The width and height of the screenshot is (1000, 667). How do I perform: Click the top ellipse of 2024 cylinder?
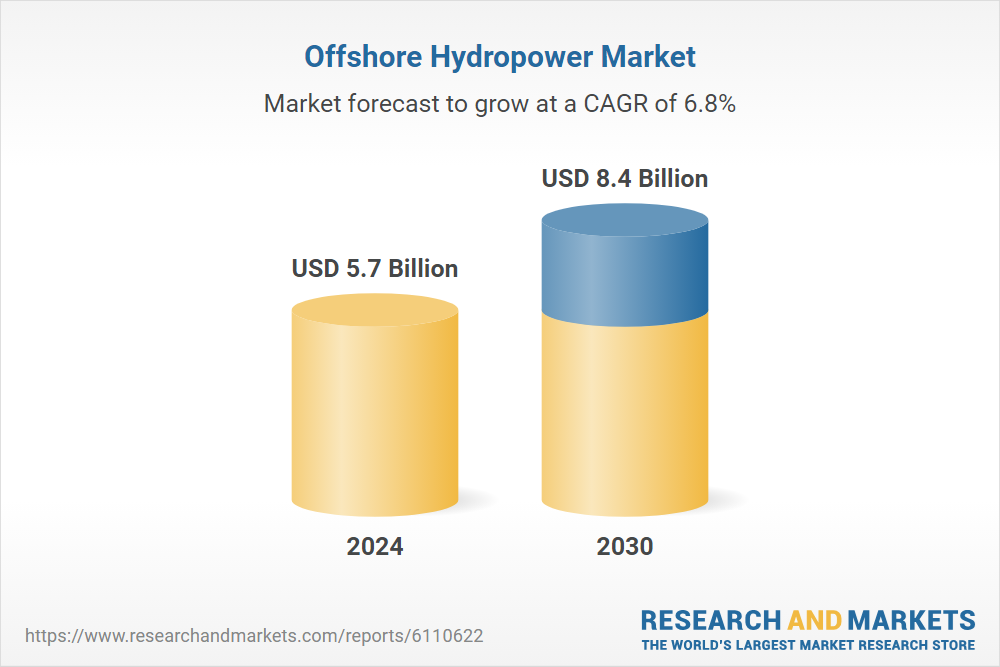click(375, 309)
